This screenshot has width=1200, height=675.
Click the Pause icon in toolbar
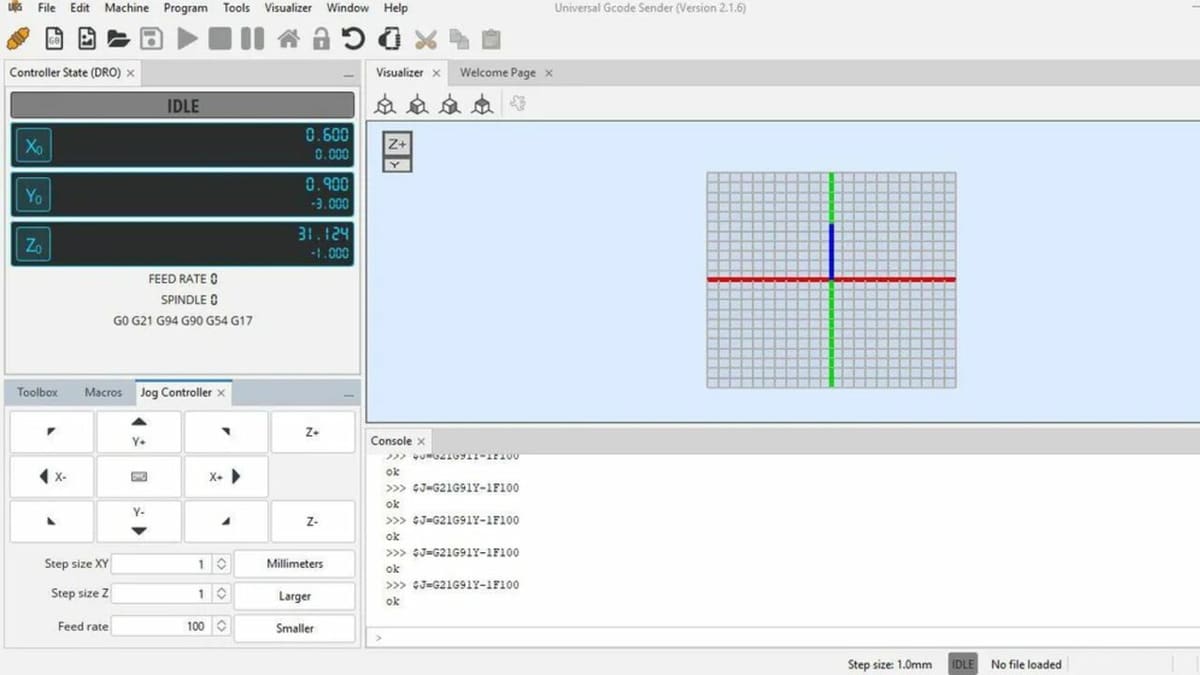253,39
